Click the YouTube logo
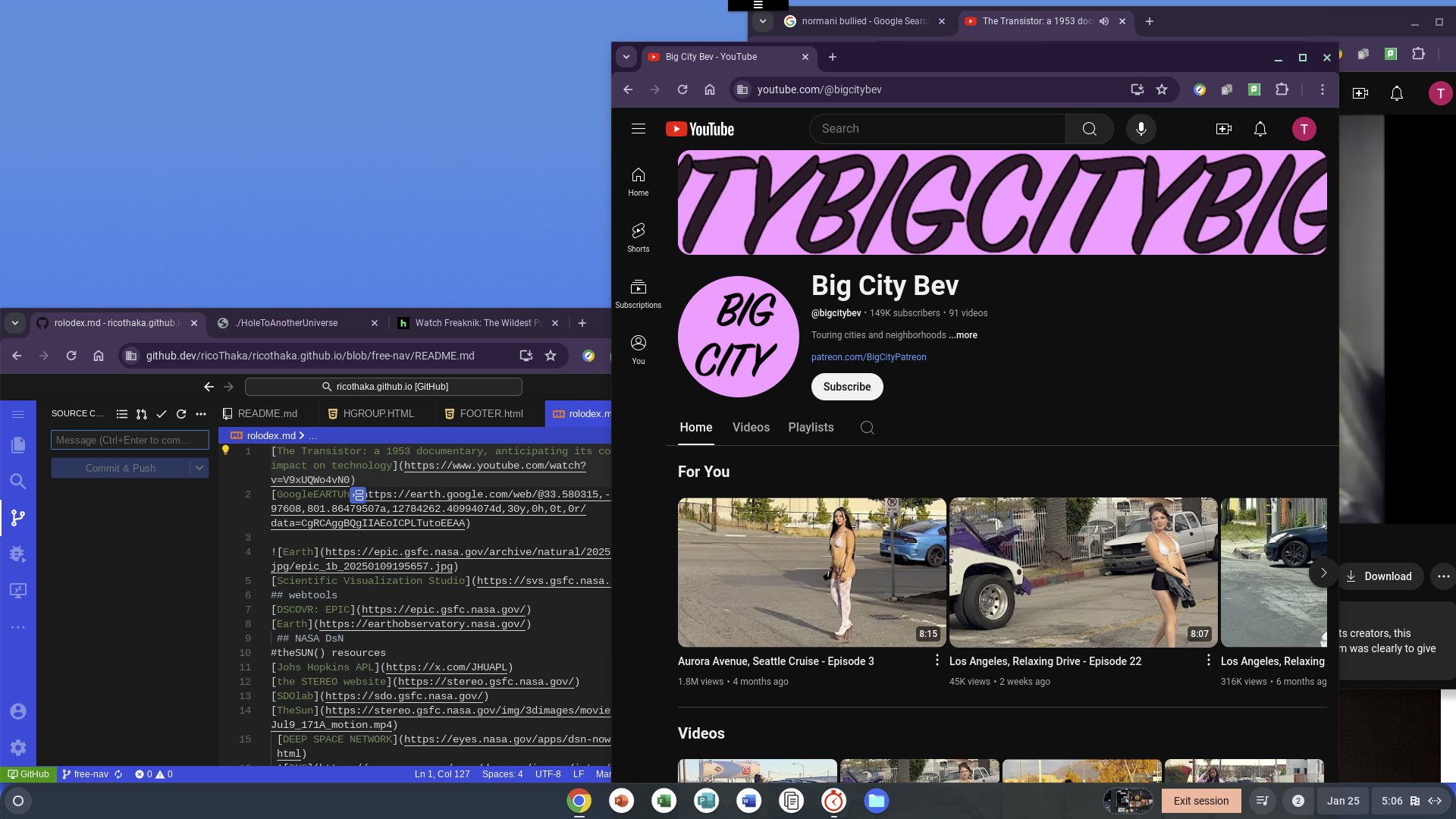 tap(700, 129)
